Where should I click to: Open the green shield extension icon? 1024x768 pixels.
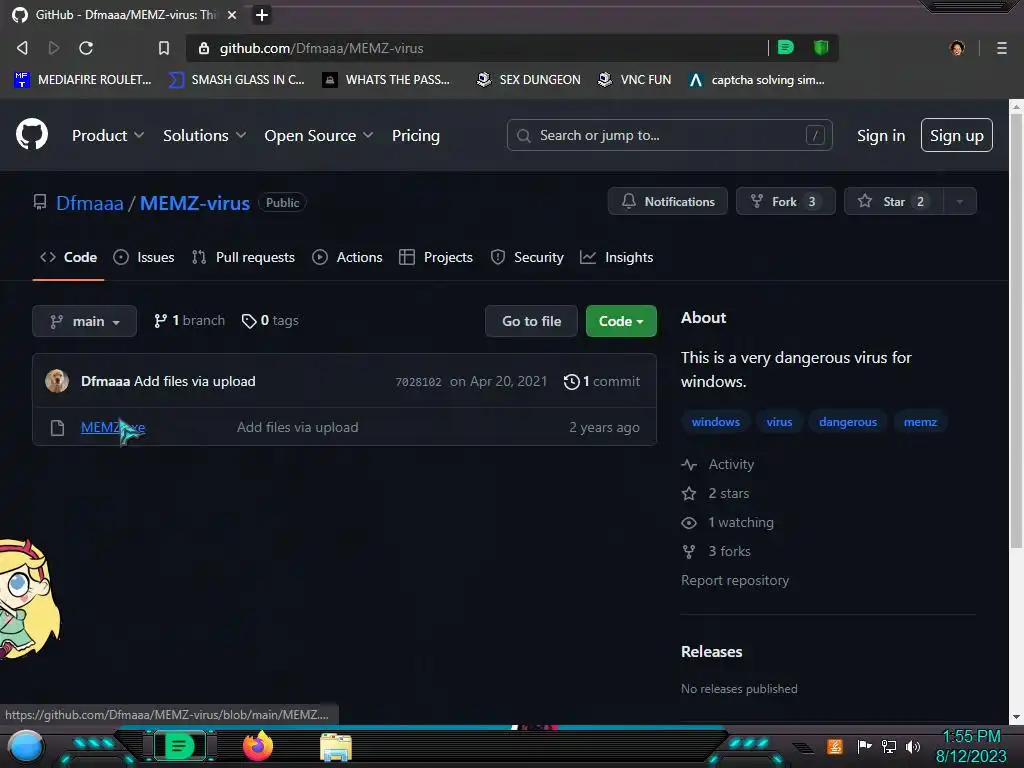tap(821, 47)
